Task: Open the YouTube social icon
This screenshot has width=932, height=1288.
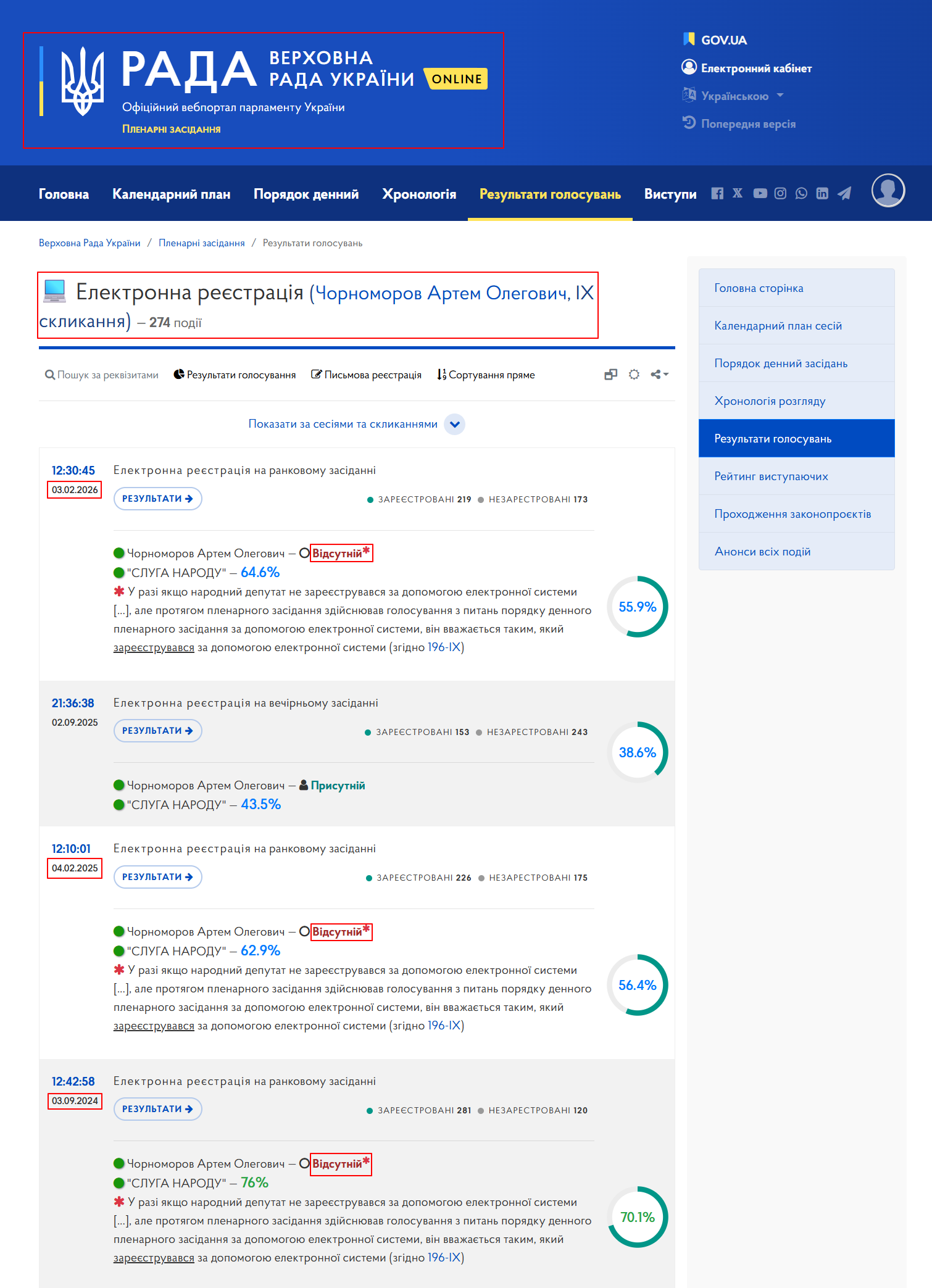Action: pos(760,194)
